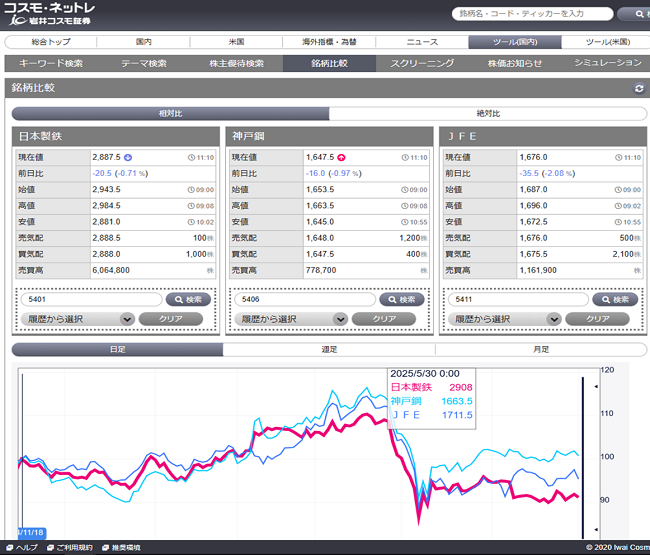
Task: Click the chart's right range handle bar
Action: coord(582,456)
